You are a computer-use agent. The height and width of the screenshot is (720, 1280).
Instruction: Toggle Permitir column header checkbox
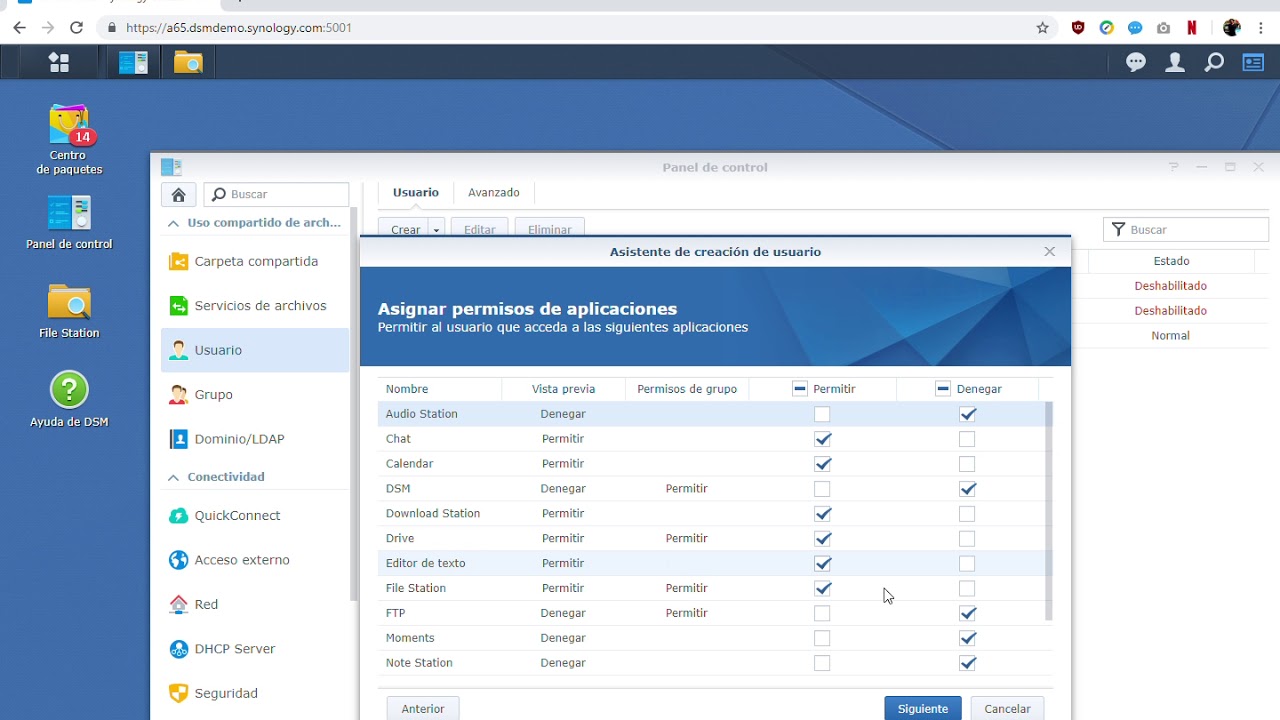coord(800,389)
